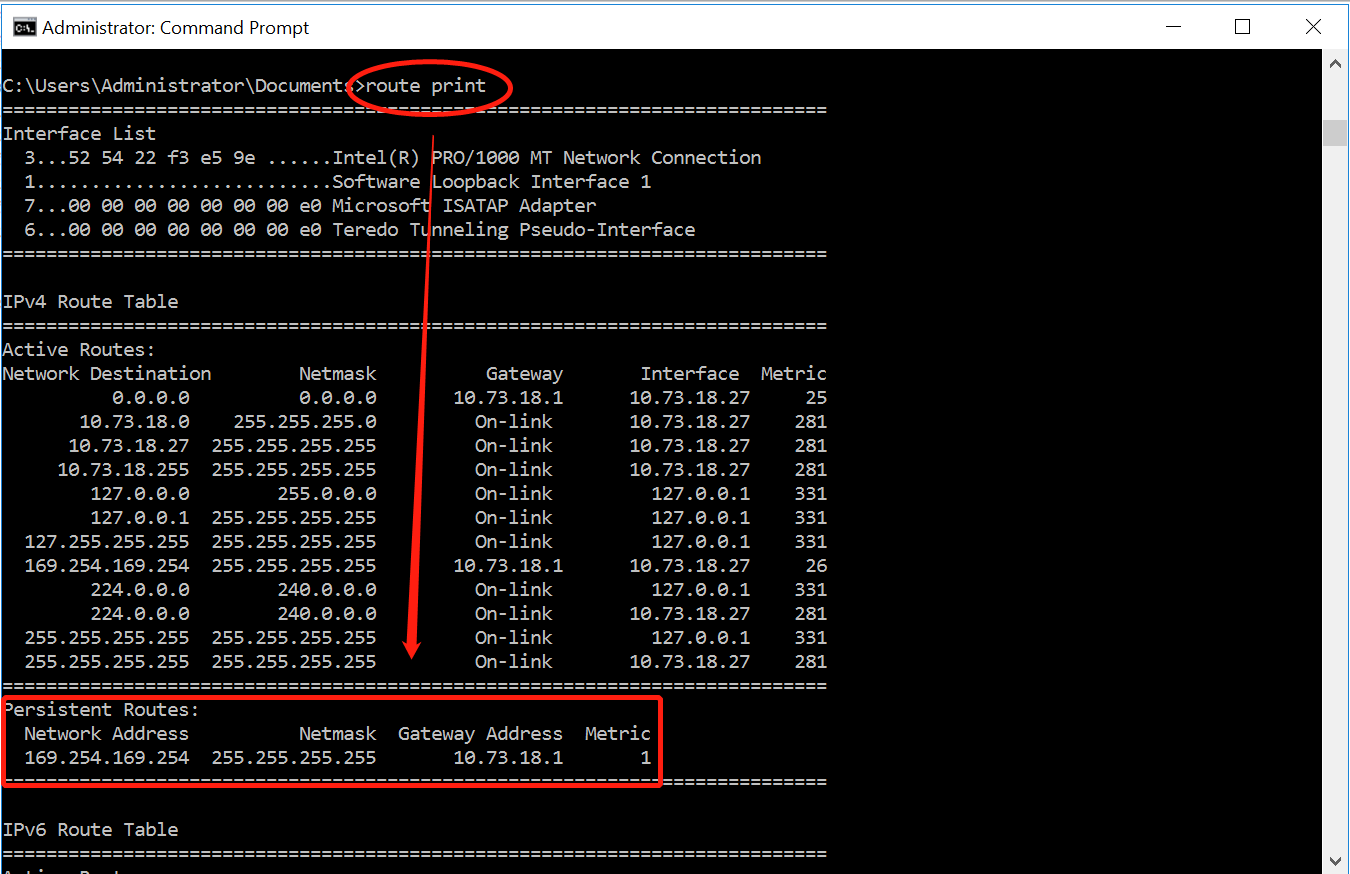Click the Administrator: Command Prompt title text
This screenshot has height=874, width=1350.
pyautogui.click(x=176, y=28)
